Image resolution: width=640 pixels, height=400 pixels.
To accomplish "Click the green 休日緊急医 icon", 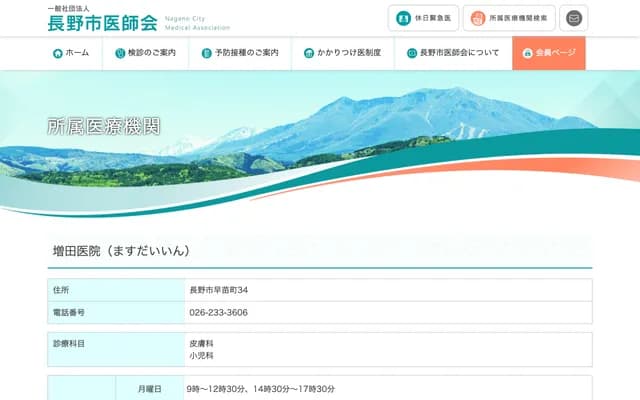I will pyautogui.click(x=403, y=18).
